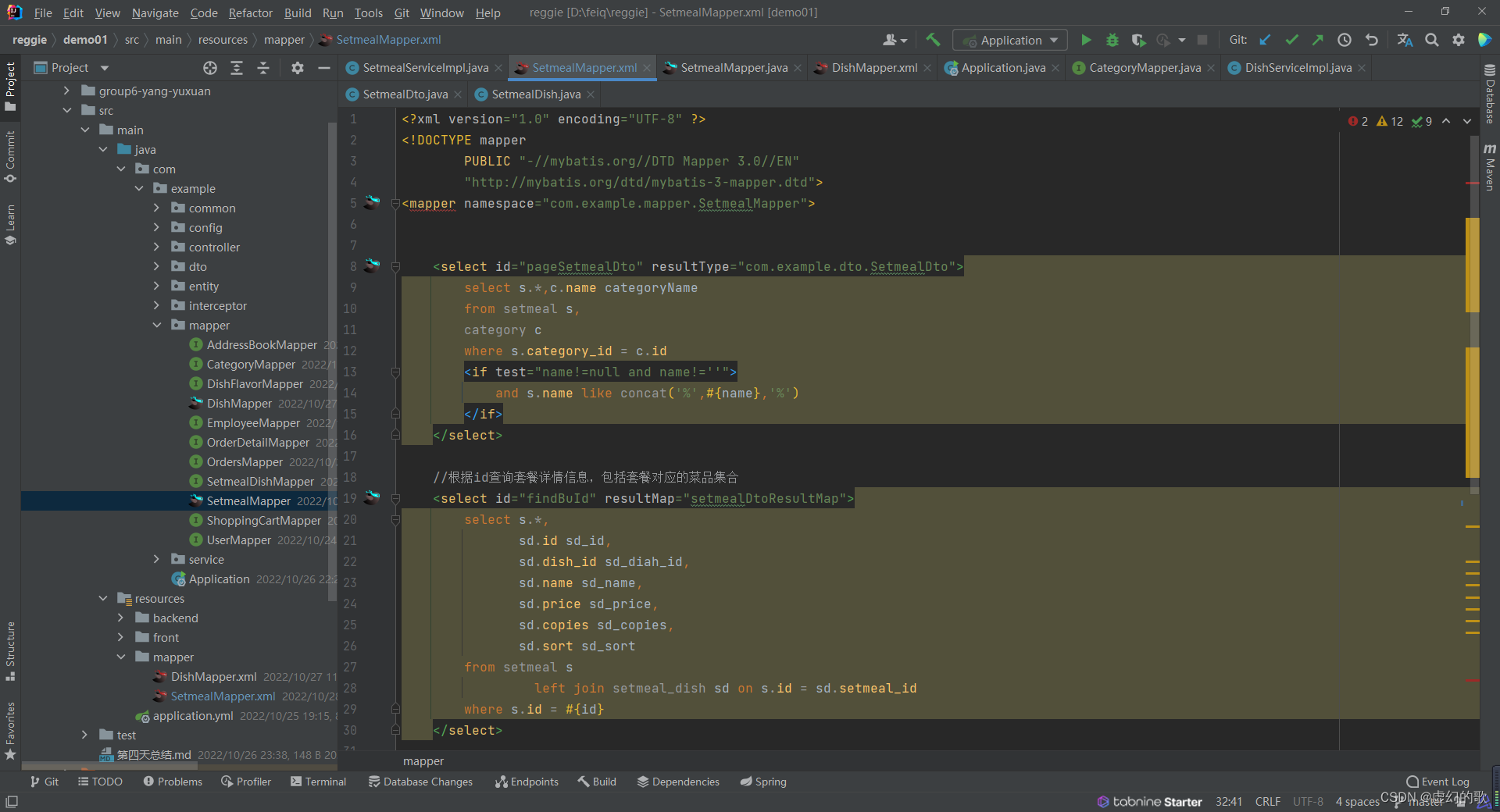The width and height of the screenshot is (1500, 812).
Task: Open the Maven tool window
Action: [x=1490, y=167]
